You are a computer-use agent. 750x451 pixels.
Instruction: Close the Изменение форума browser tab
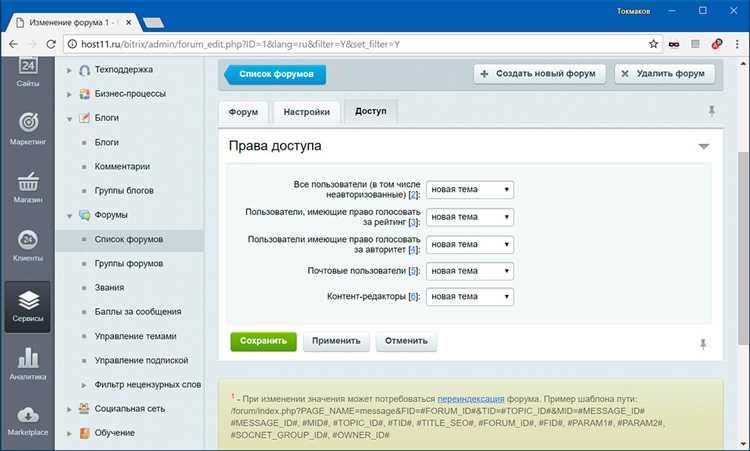click(x=129, y=22)
